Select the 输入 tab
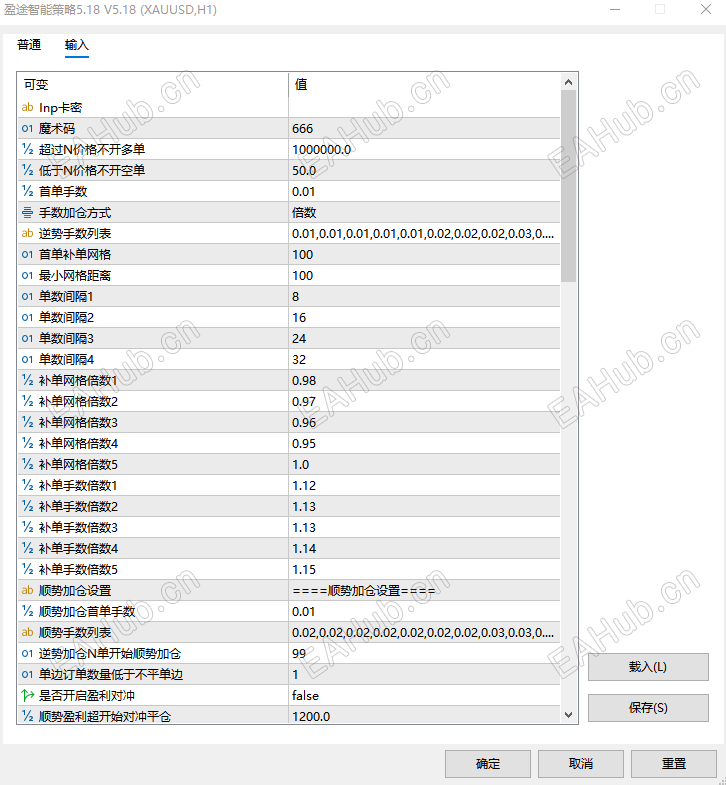Viewport: 726px width, 785px height. [77, 45]
